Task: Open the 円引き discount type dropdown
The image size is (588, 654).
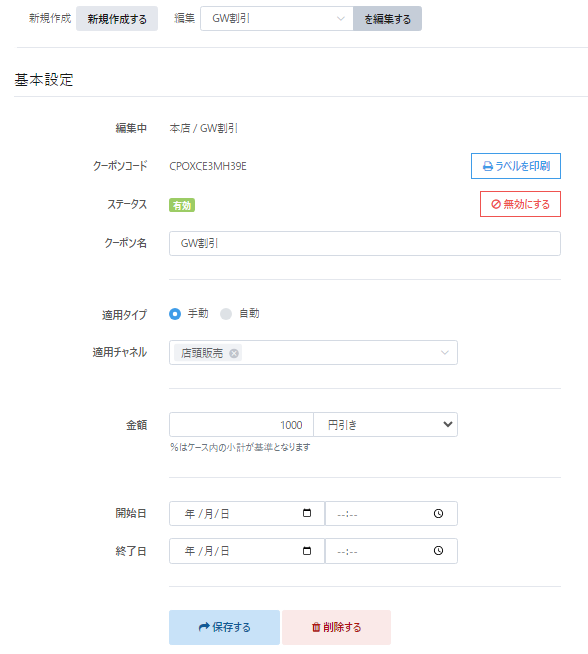Action: 385,425
